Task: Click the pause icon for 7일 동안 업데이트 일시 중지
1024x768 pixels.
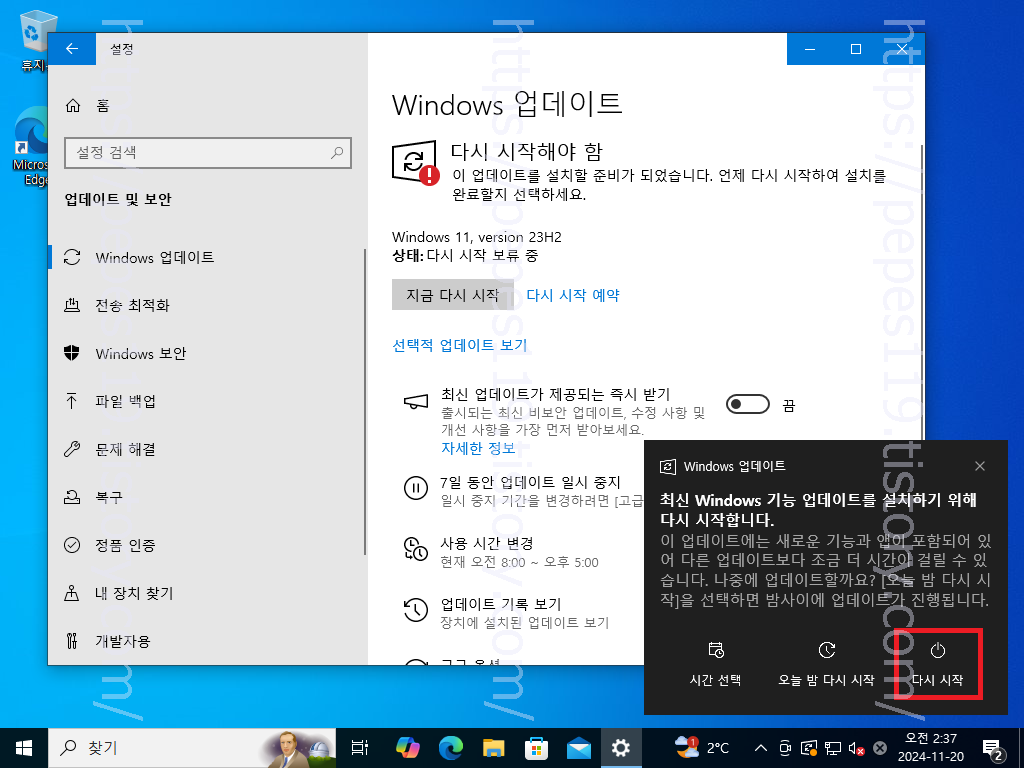Action: pos(415,488)
